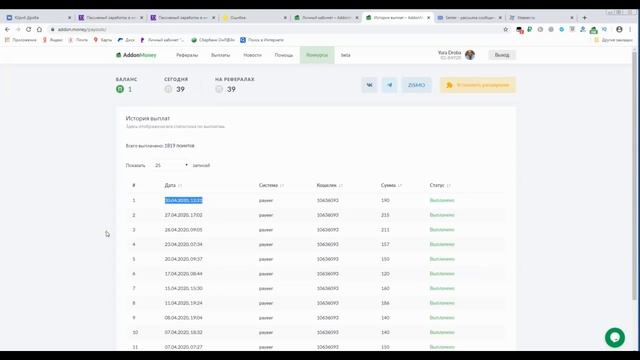Open the Личный кабинет bookmark
The width and height of the screenshot is (640, 360).
click(x=162, y=40)
